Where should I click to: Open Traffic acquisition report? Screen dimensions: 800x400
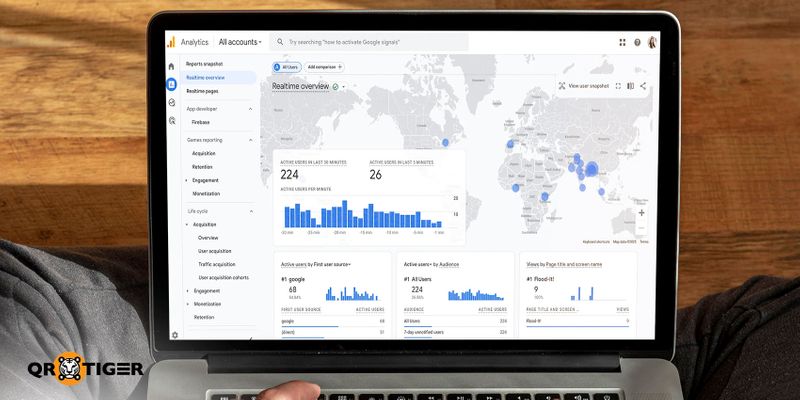tap(217, 264)
